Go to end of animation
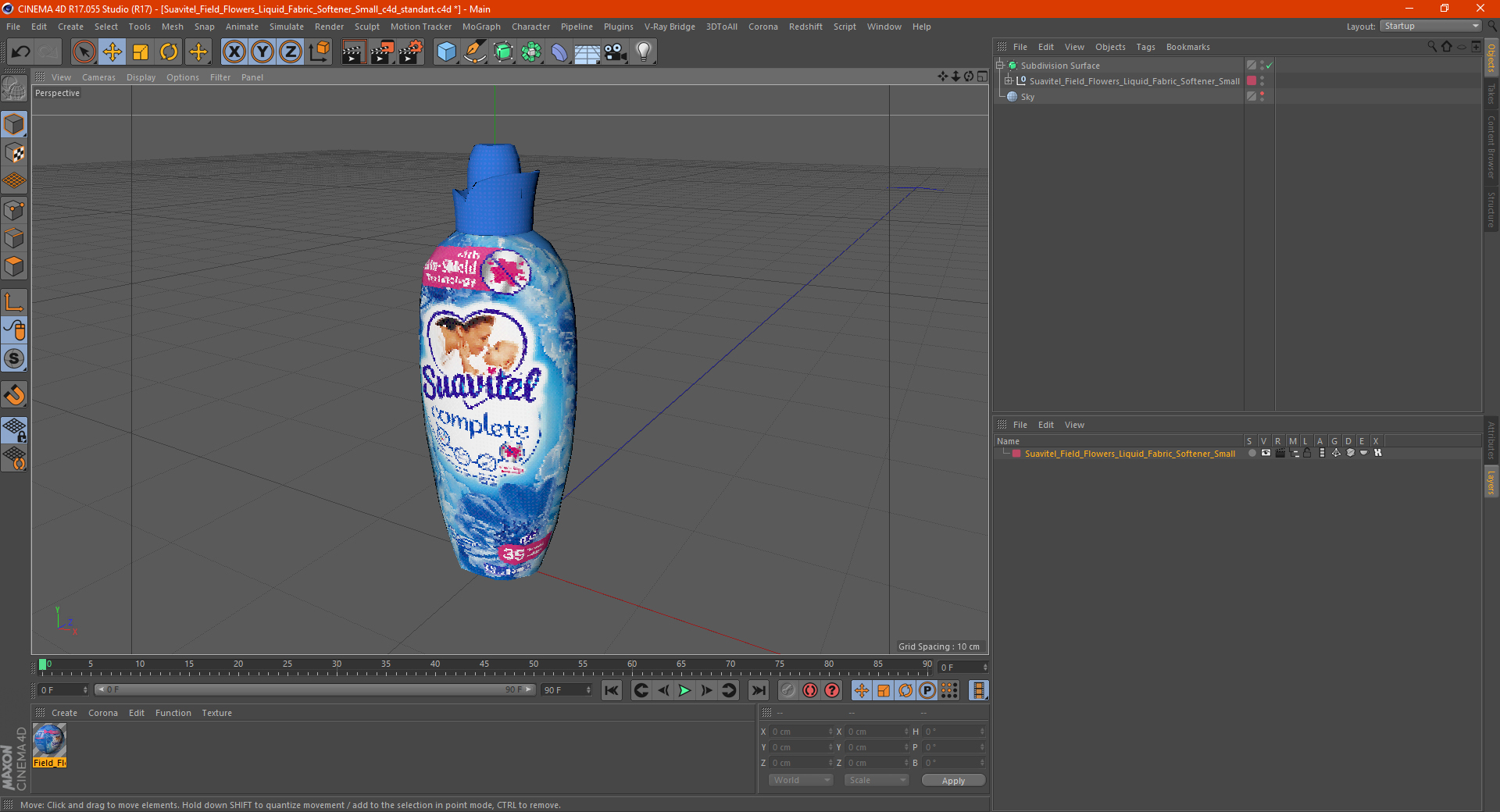Image resolution: width=1500 pixels, height=812 pixels. coord(758,690)
